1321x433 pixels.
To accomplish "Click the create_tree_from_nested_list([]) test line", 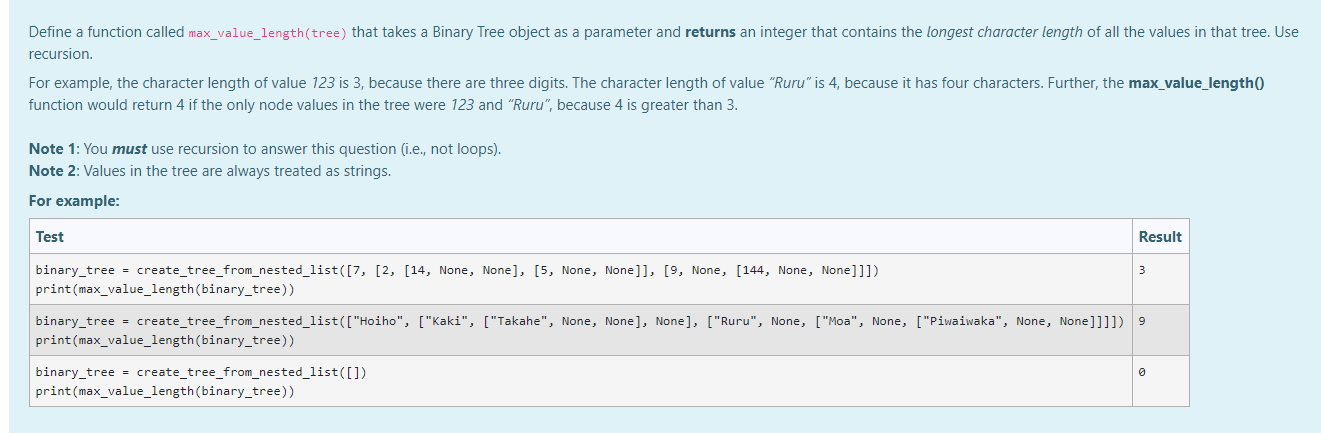I will 201,372.
